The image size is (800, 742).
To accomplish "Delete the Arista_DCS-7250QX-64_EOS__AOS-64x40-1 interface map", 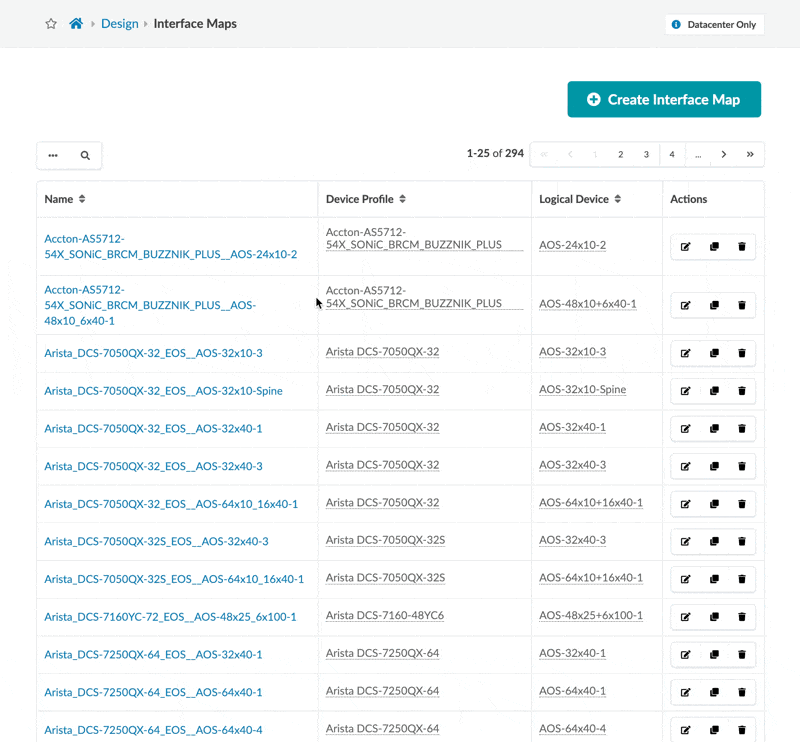I will pos(742,692).
